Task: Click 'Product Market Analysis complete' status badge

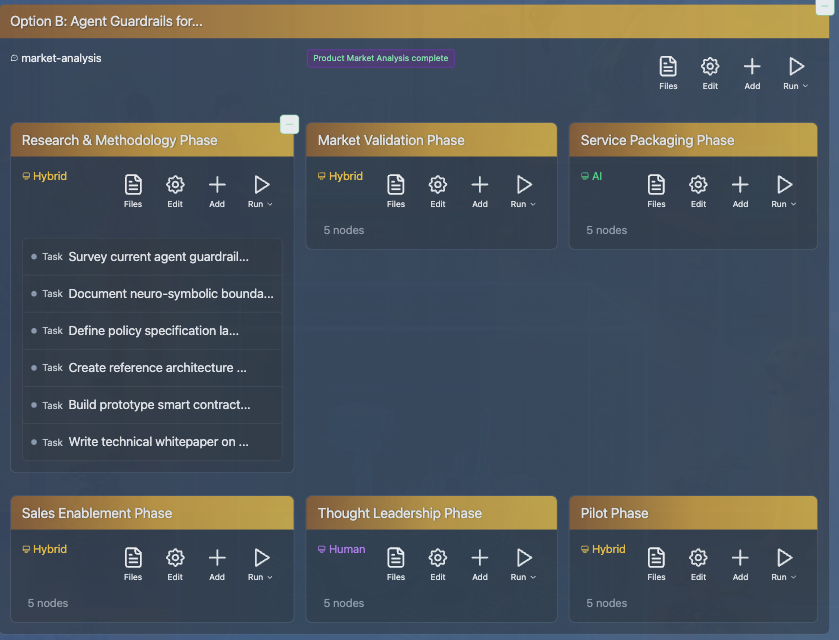Action: click(380, 58)
